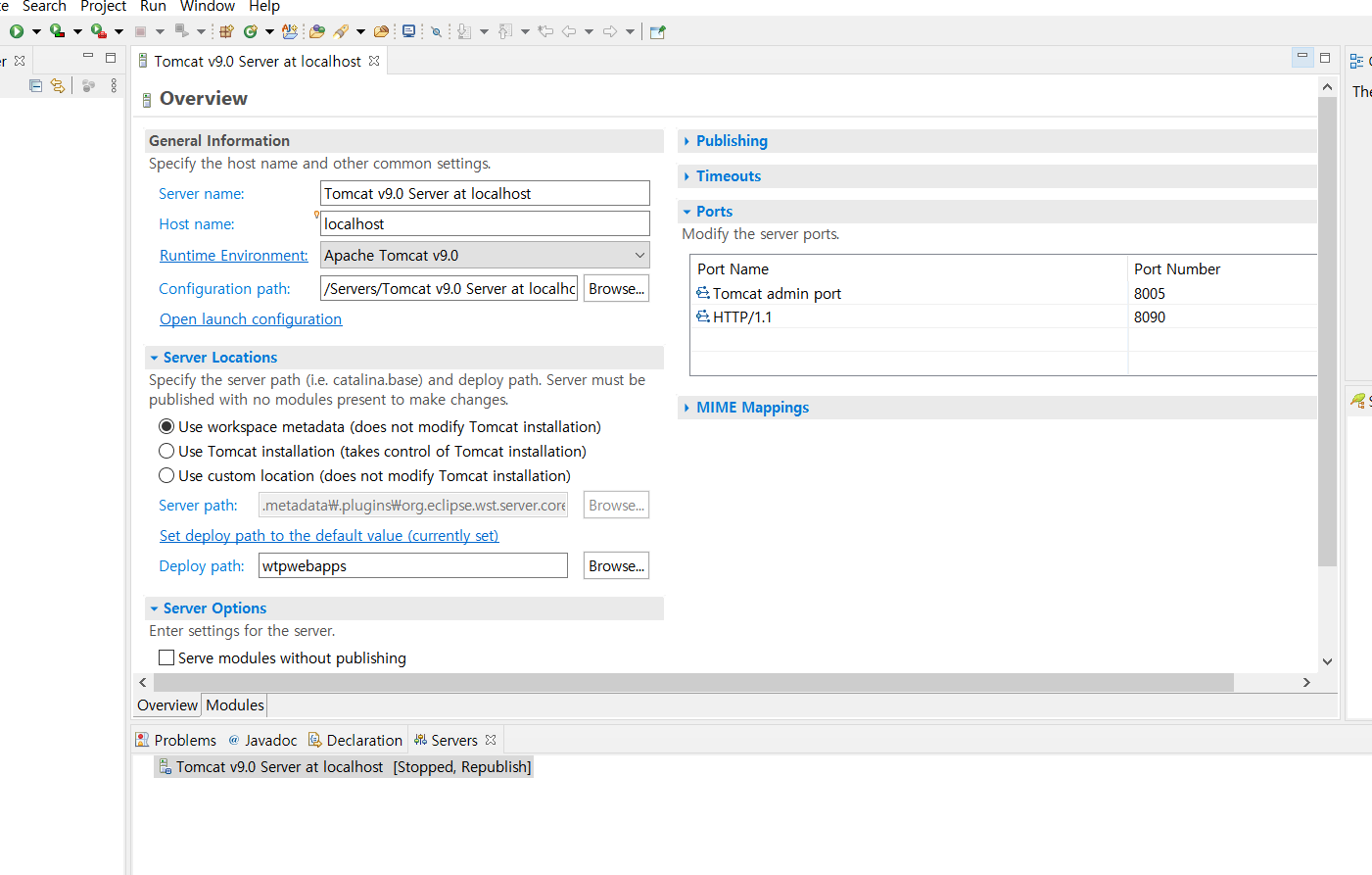Image resolution: width=1372 pixels, height=875 pixels.
Task: Click Collapse All in left panel
Action: 35,85
